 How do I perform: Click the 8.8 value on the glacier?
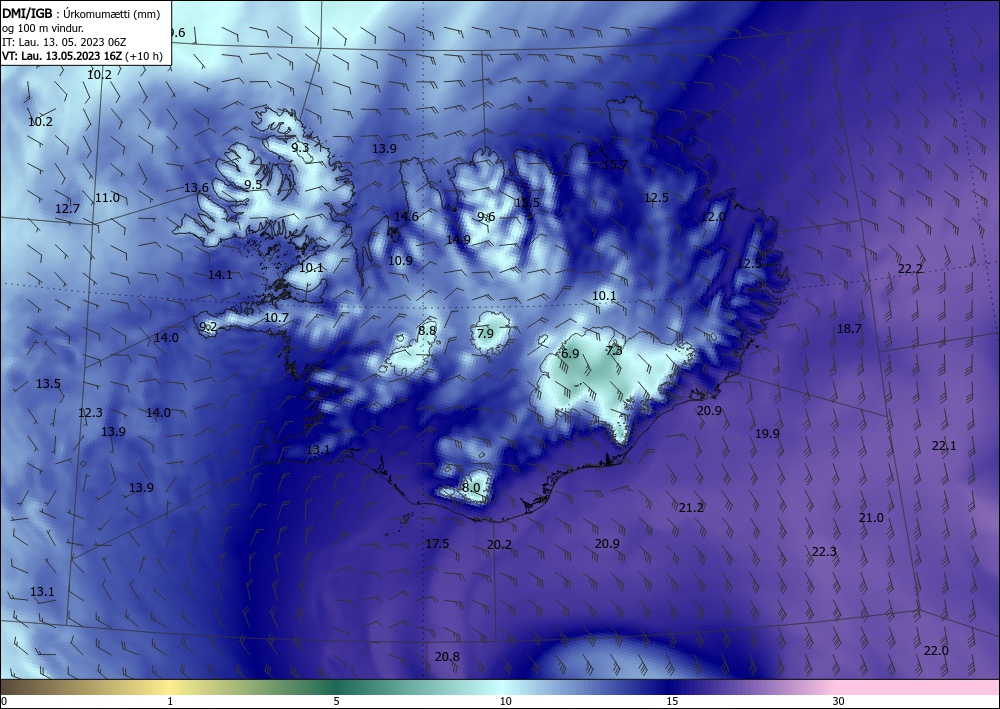(427, 331)
